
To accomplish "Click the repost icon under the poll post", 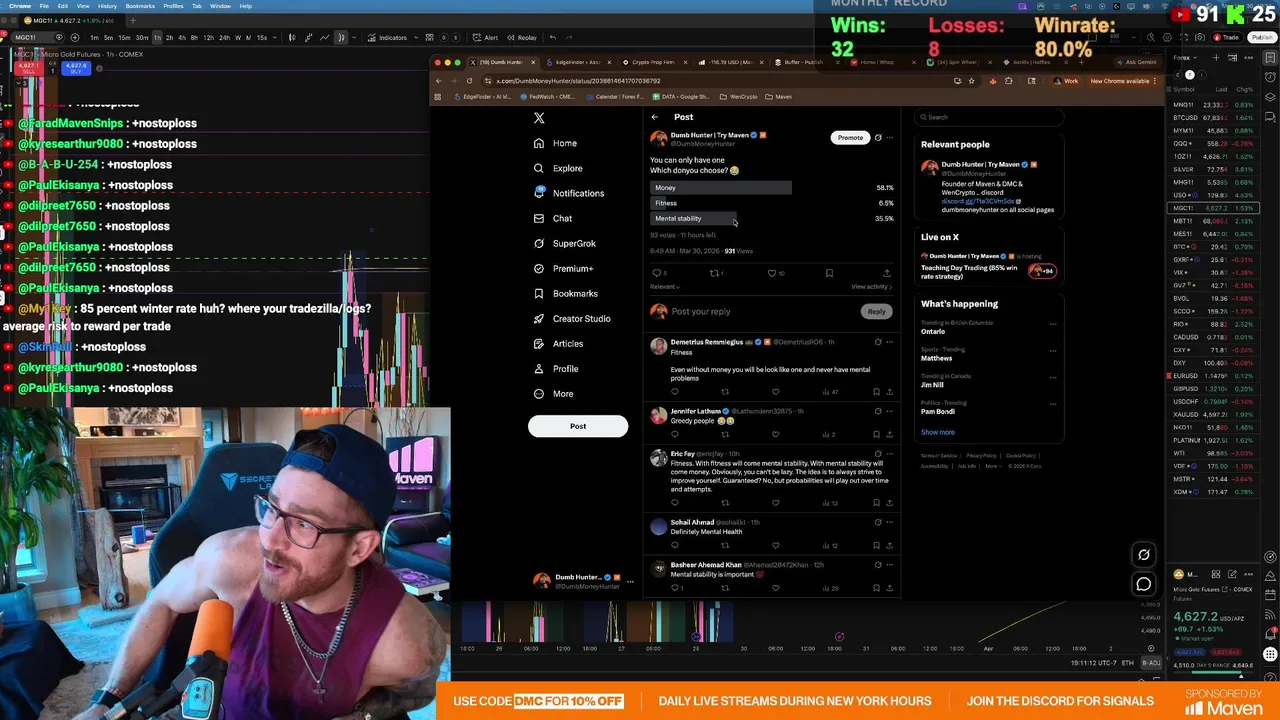I will [715, 273].
